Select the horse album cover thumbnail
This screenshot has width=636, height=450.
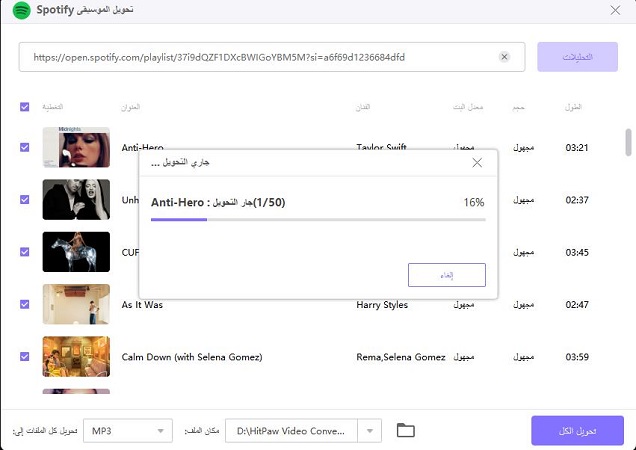76,252
